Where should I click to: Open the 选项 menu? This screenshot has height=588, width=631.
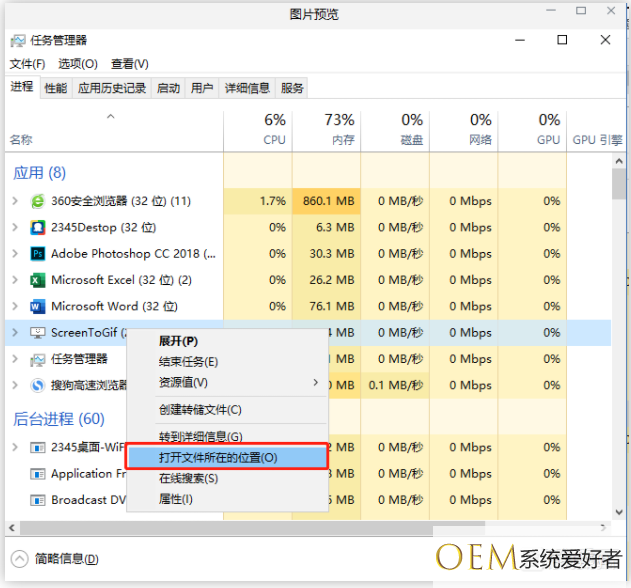click(x=77, y=64)
